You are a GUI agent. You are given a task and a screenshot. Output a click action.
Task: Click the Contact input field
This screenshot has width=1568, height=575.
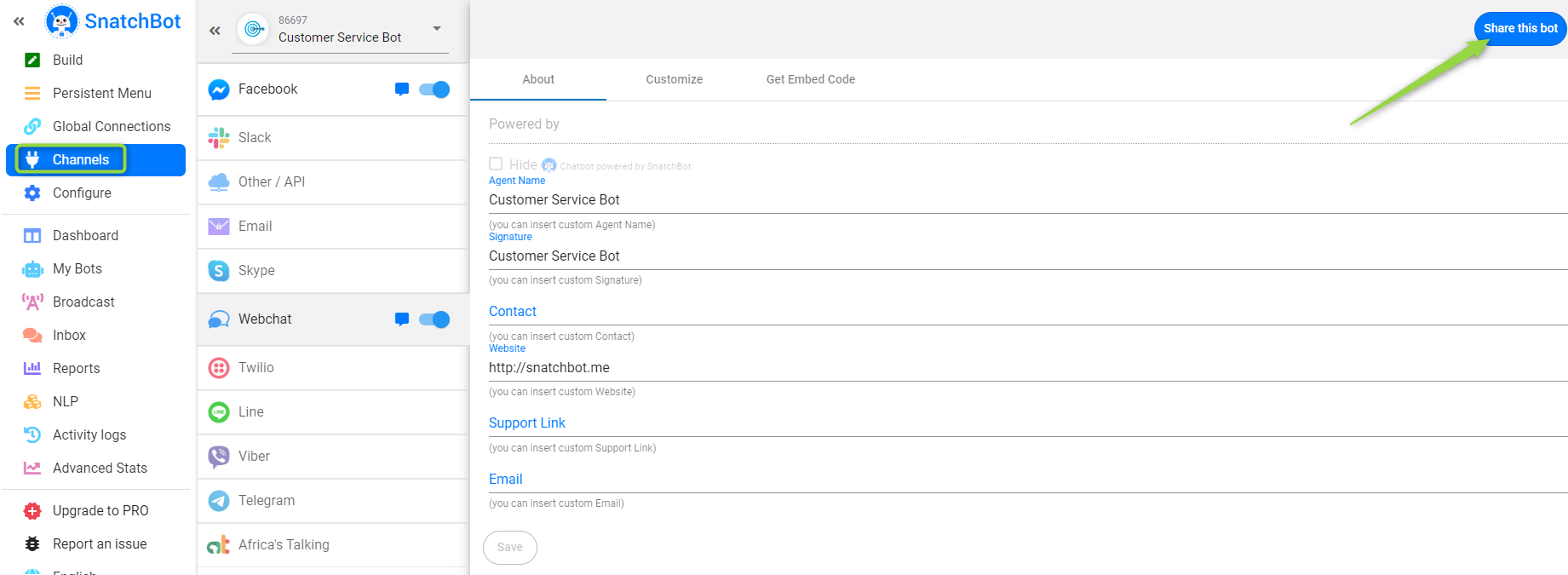1027,312
